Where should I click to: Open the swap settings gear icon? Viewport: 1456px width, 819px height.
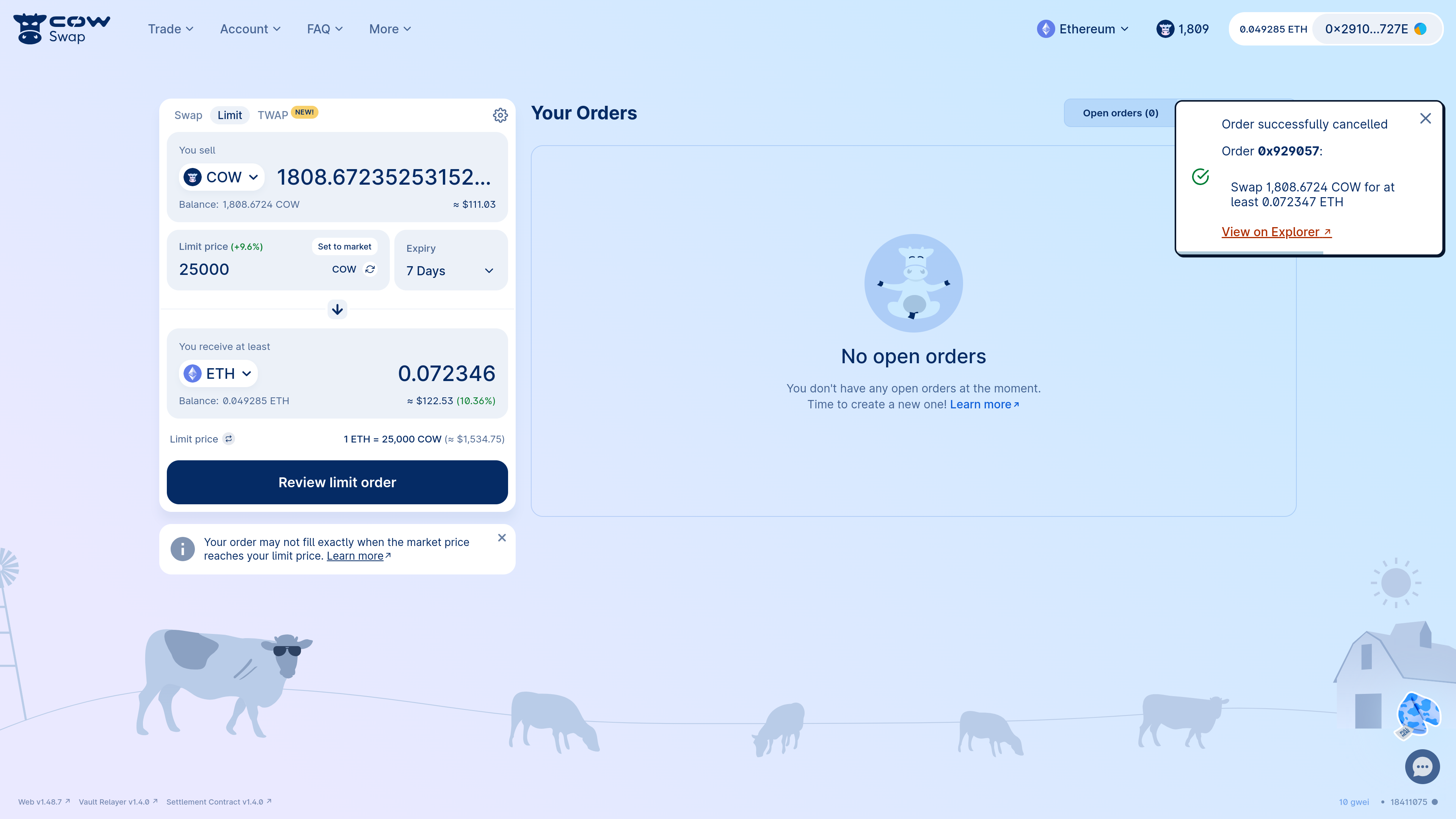(500, 115)
